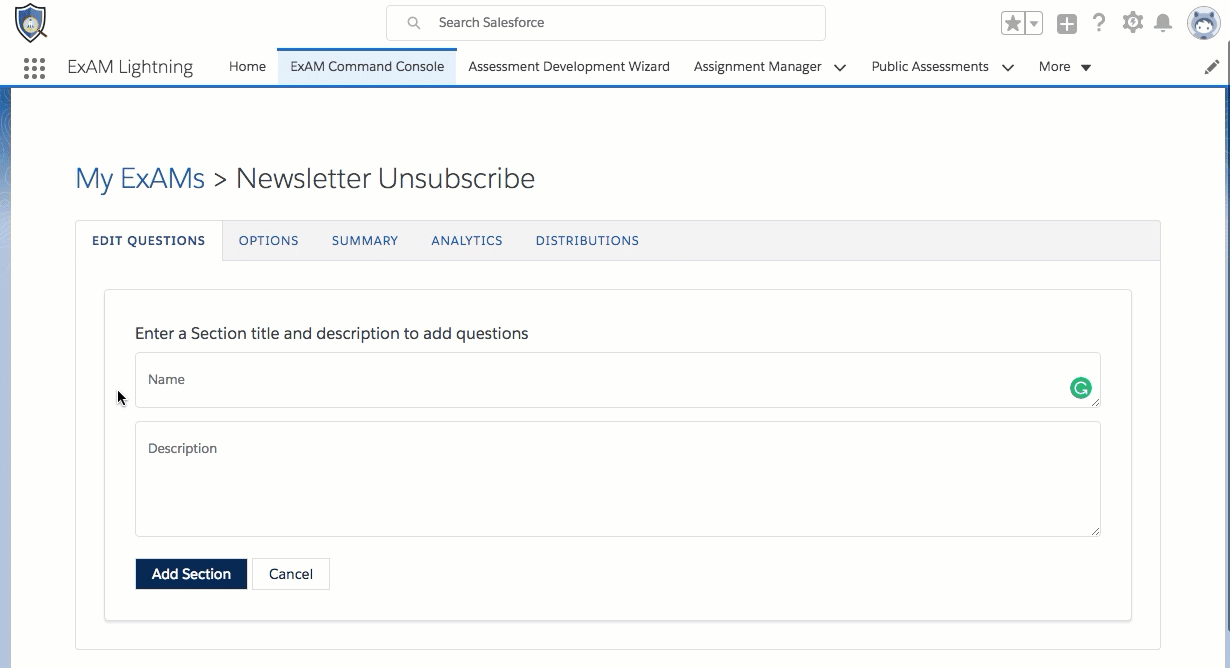Open the Help question mark icon
The width and height of the screenshot is (1230, 668).
coord(1099,23)
